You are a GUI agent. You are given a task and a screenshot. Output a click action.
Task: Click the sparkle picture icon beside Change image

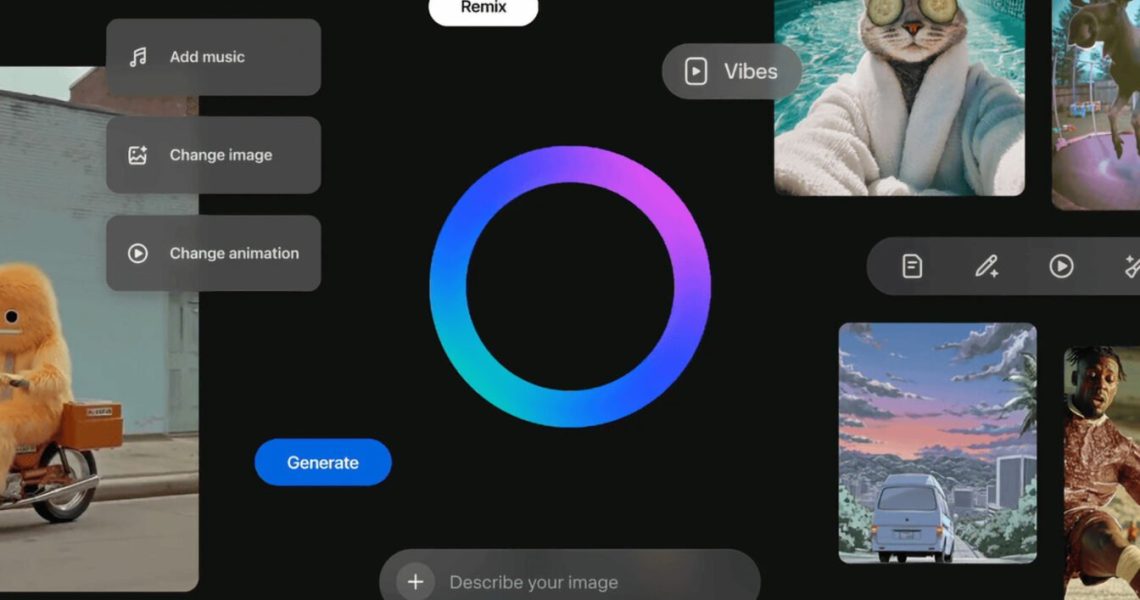tap(138, 155)
